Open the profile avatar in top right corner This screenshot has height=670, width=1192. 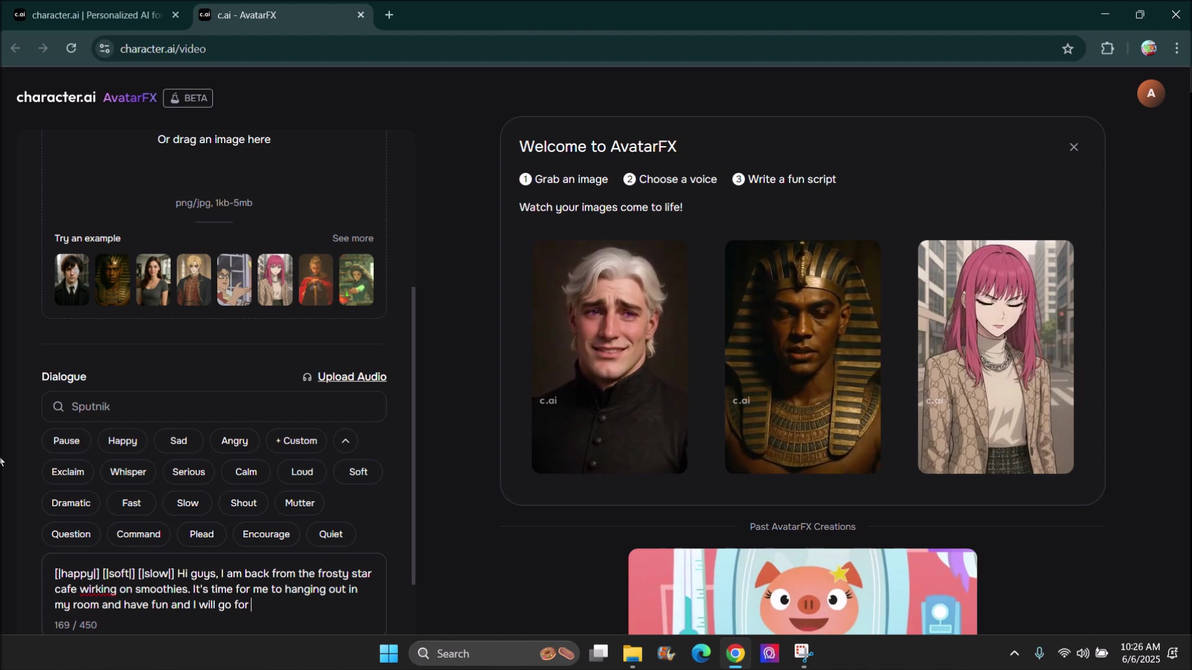tap(1150, 93)
